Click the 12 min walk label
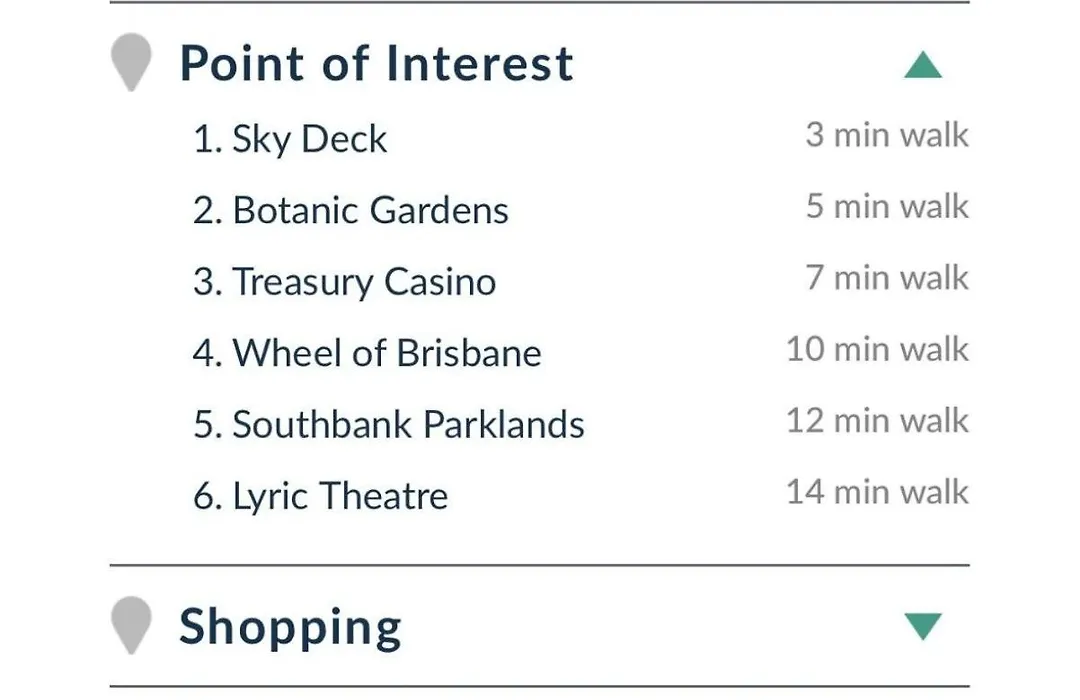This screenshot has height=700, width=1080. tap(878, 420)
